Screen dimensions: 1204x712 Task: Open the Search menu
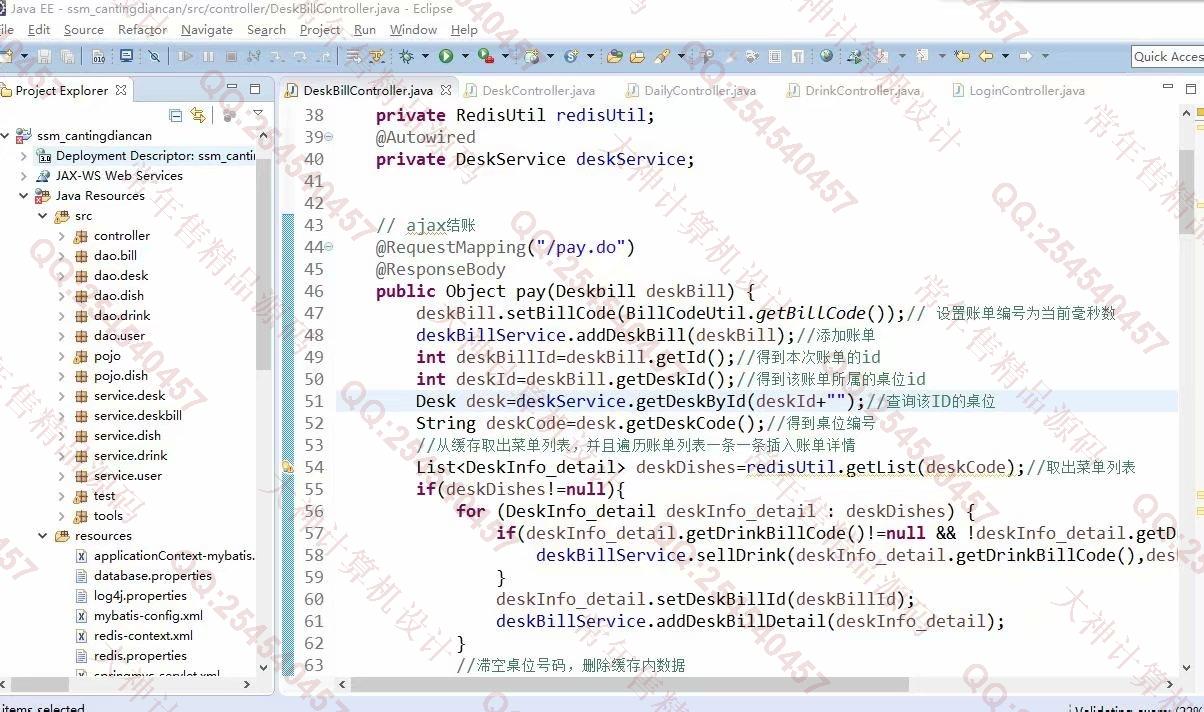[266, 30]
